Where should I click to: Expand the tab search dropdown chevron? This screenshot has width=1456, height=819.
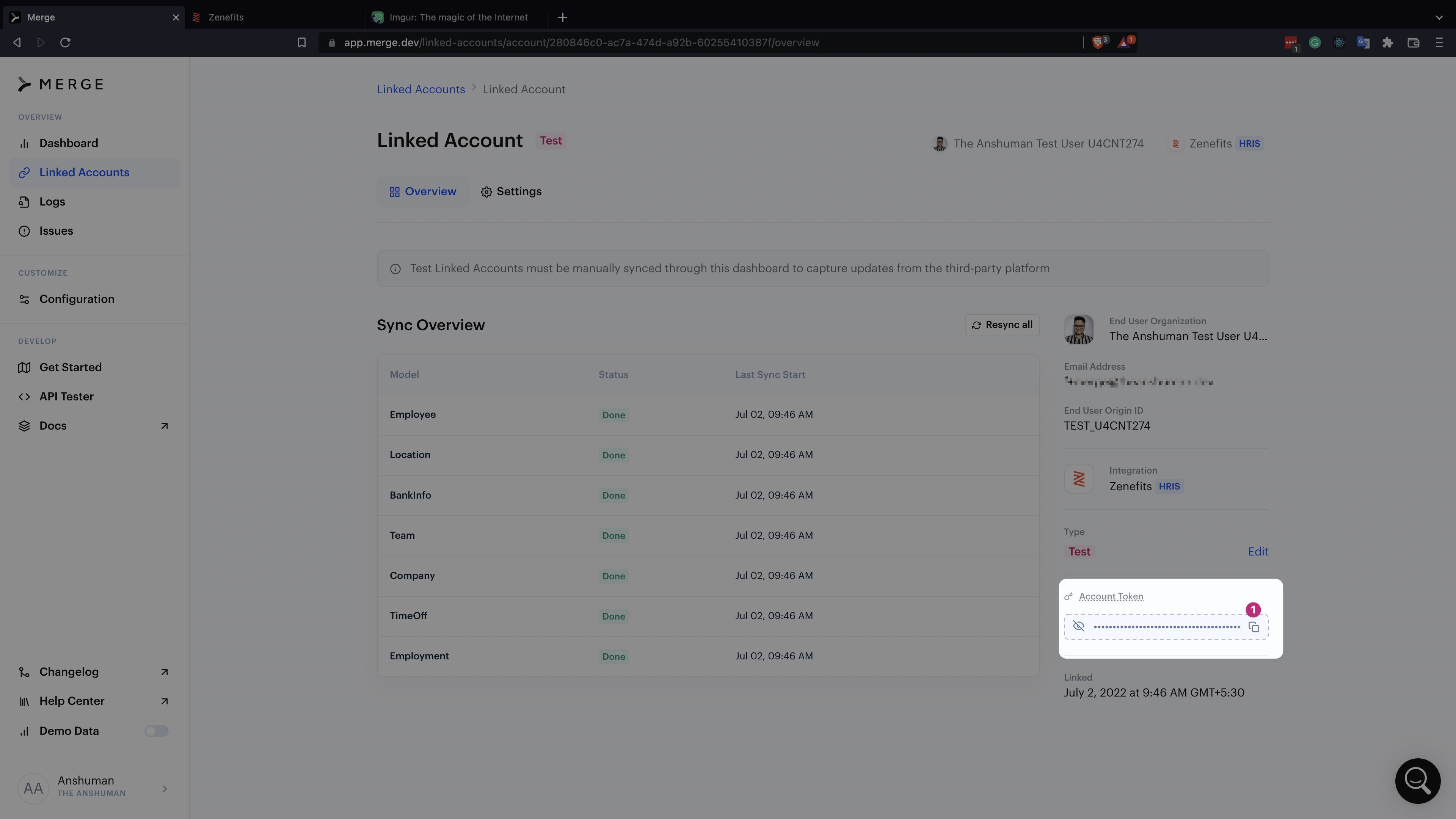point(1439,17)
